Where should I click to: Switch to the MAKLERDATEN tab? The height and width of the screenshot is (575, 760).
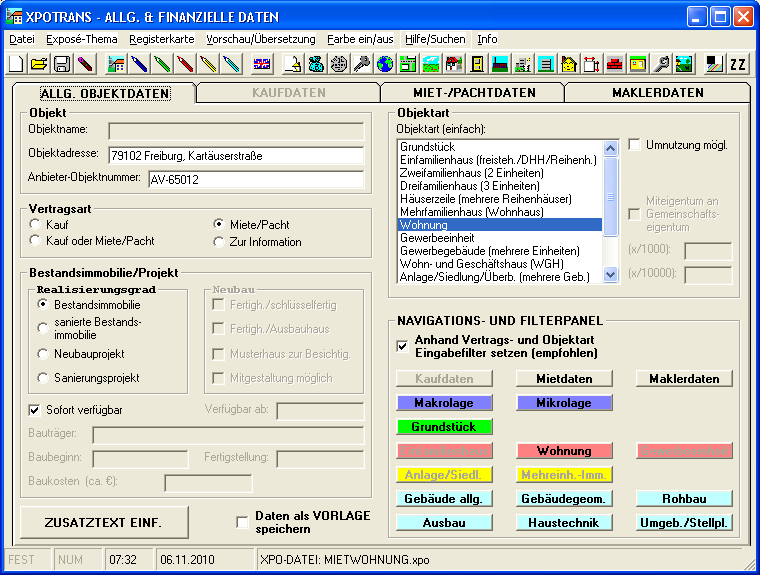[657, 93]
